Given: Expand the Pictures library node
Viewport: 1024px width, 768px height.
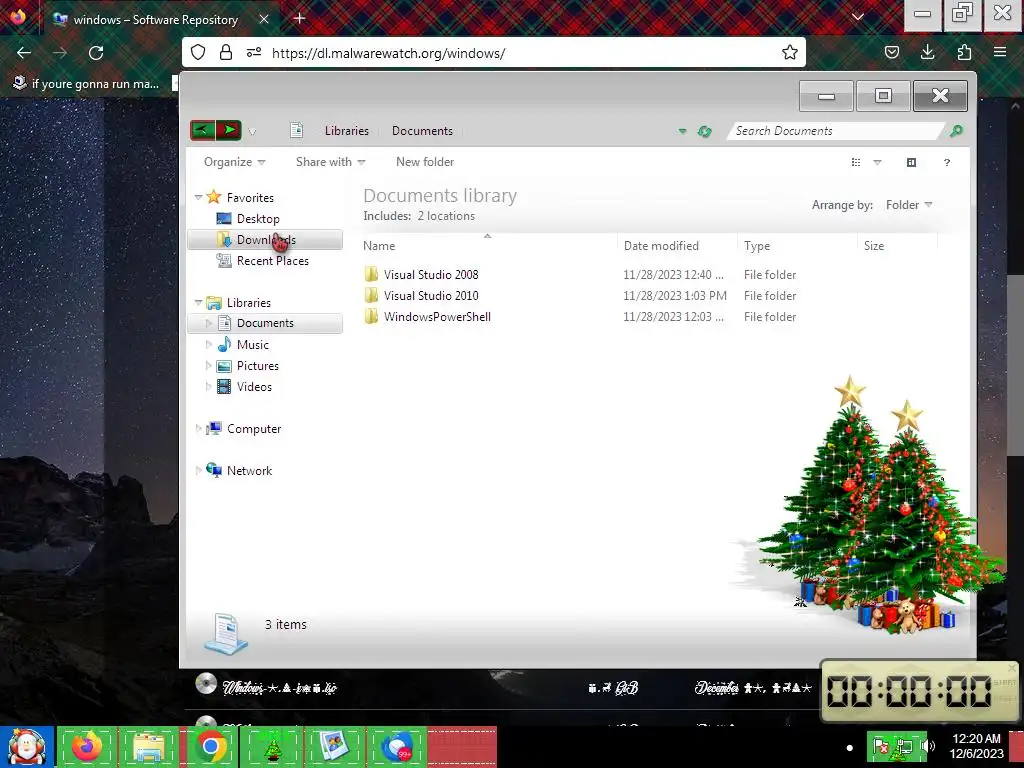Looking at the screenshot, I should 208,365.
